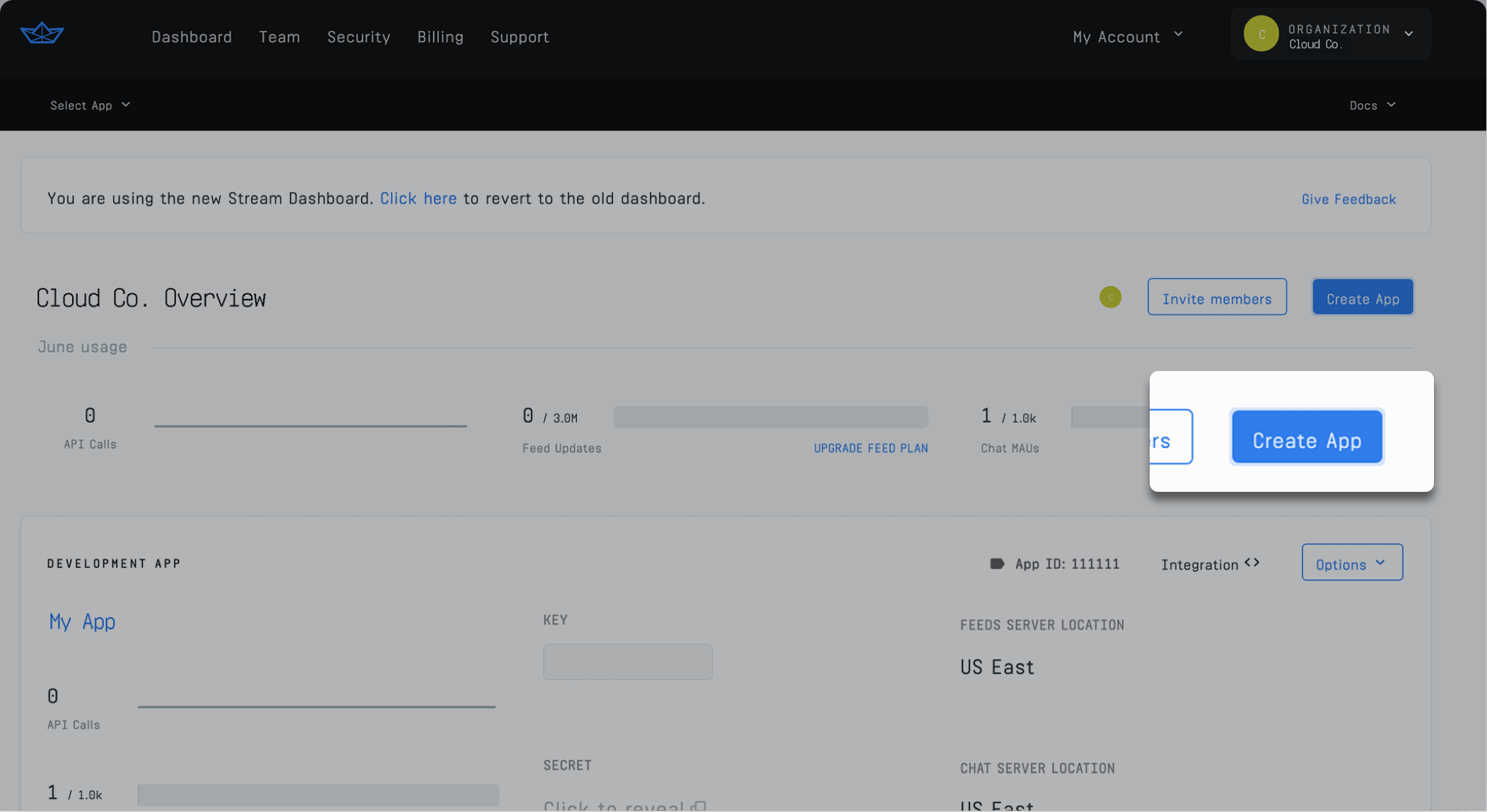This screenshot has height=812, width=1487.
Task: Click the app Key field
Action: coord(627,662)
